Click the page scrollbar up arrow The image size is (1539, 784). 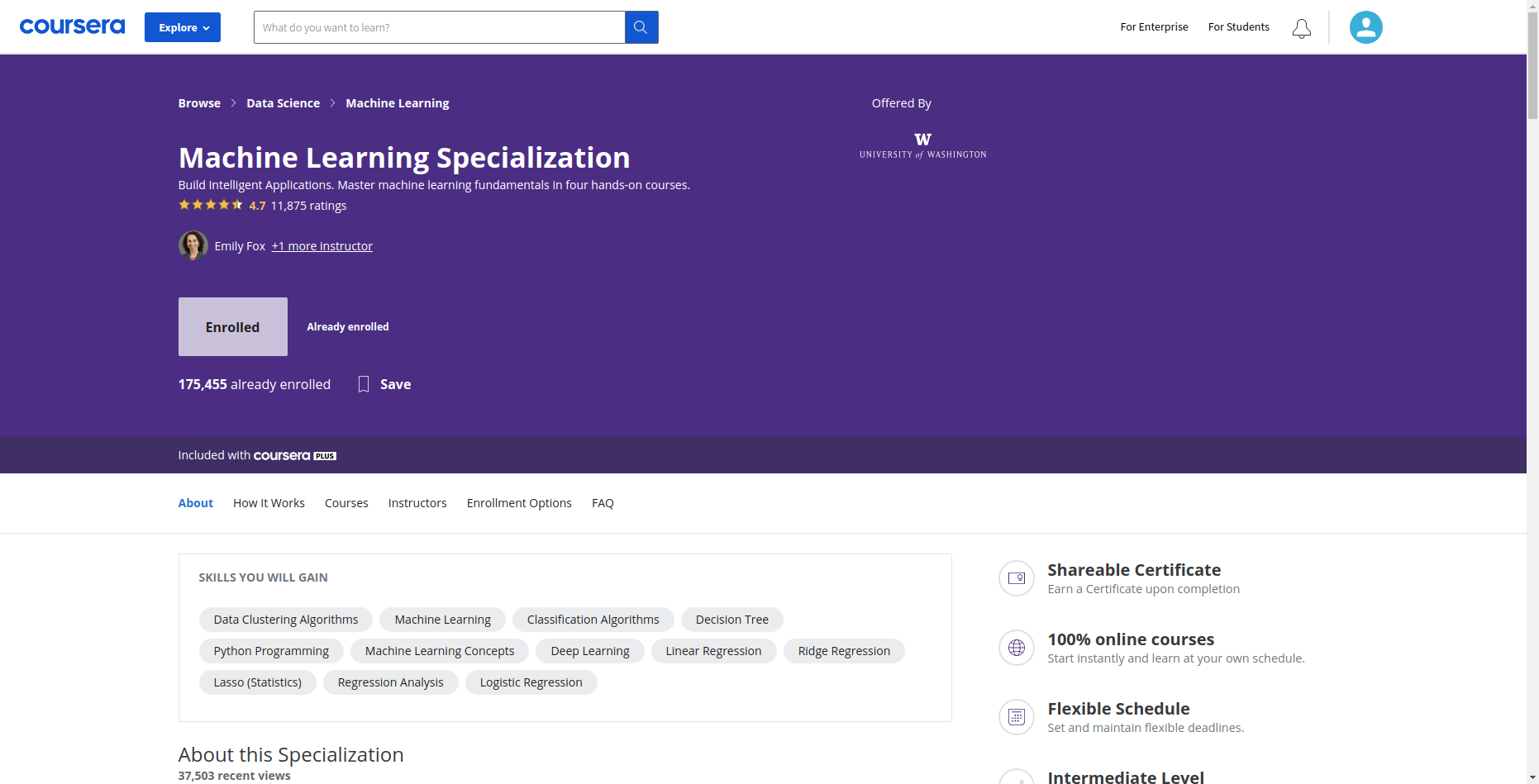click(1532, 6)
